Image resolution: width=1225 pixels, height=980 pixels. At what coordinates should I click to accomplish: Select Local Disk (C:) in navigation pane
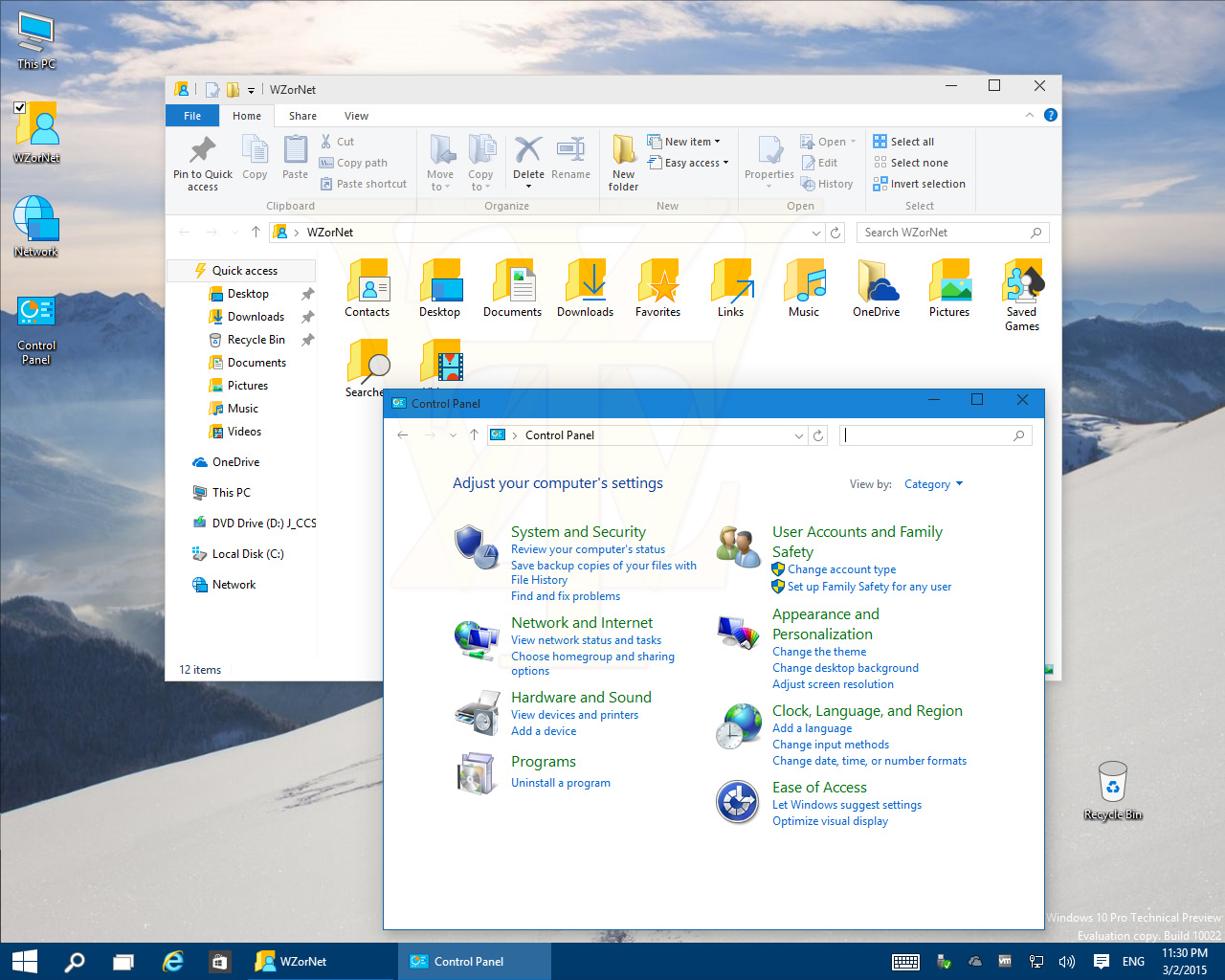click(247, 554)
